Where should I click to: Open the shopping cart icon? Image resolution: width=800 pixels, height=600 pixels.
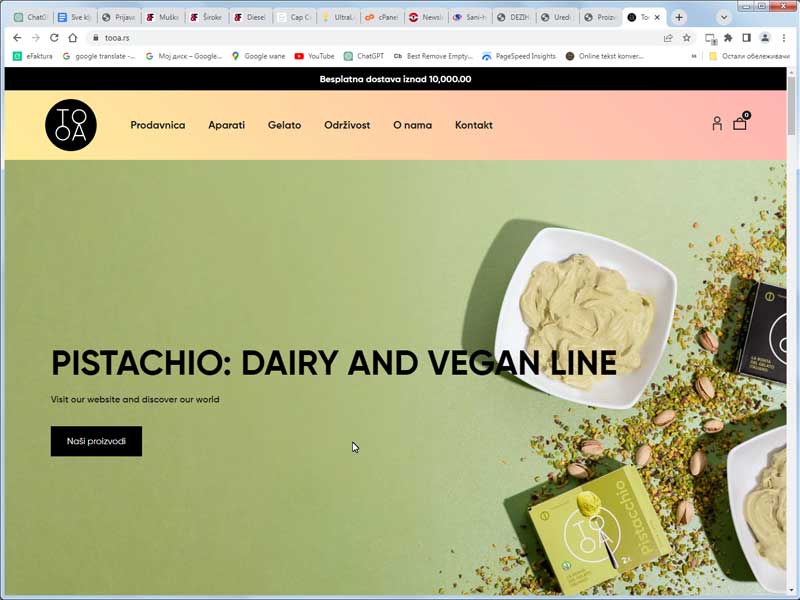(x=740, y=123)
